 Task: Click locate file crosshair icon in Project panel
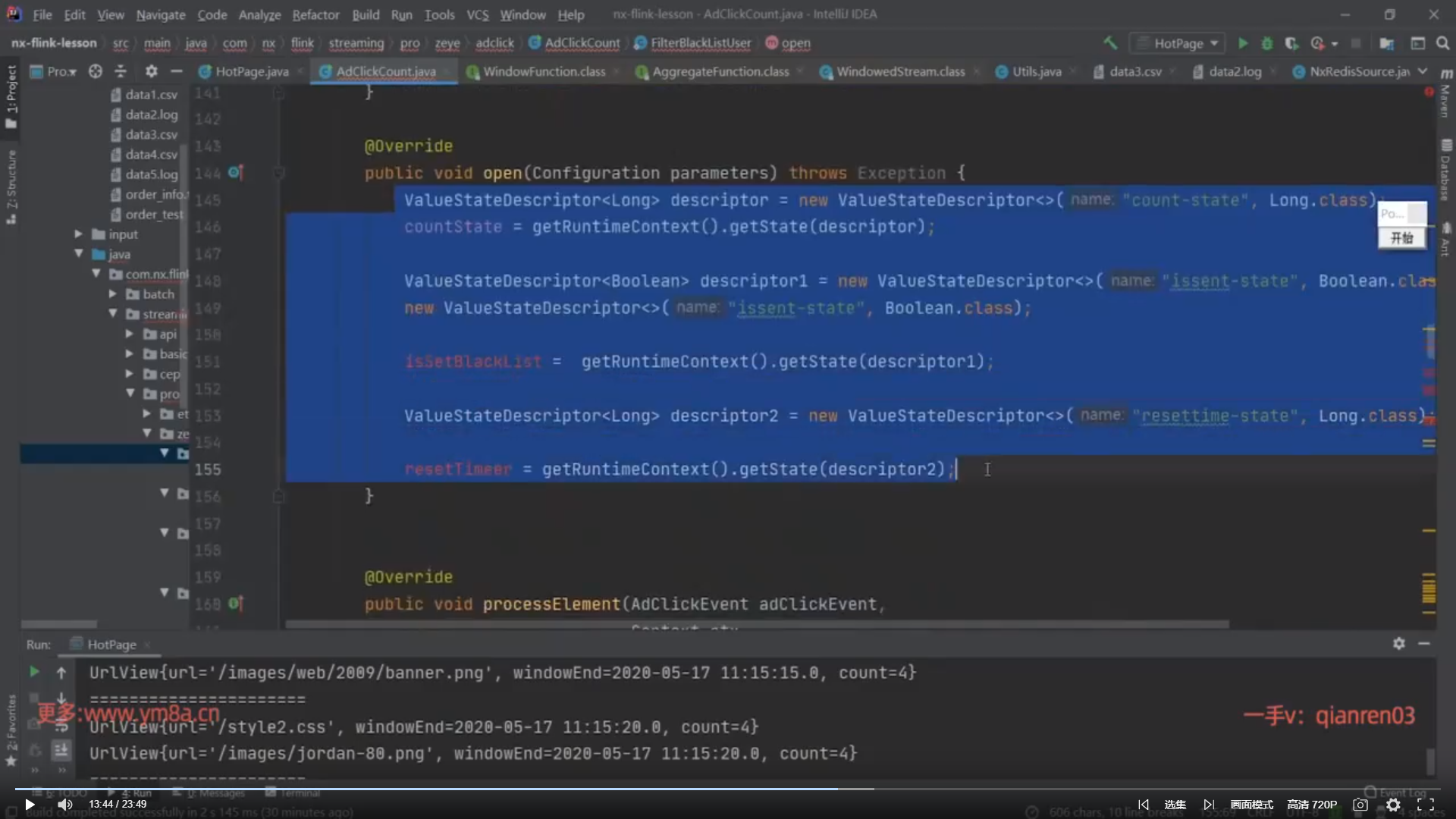pyautogui.click(x=95, y=71)
